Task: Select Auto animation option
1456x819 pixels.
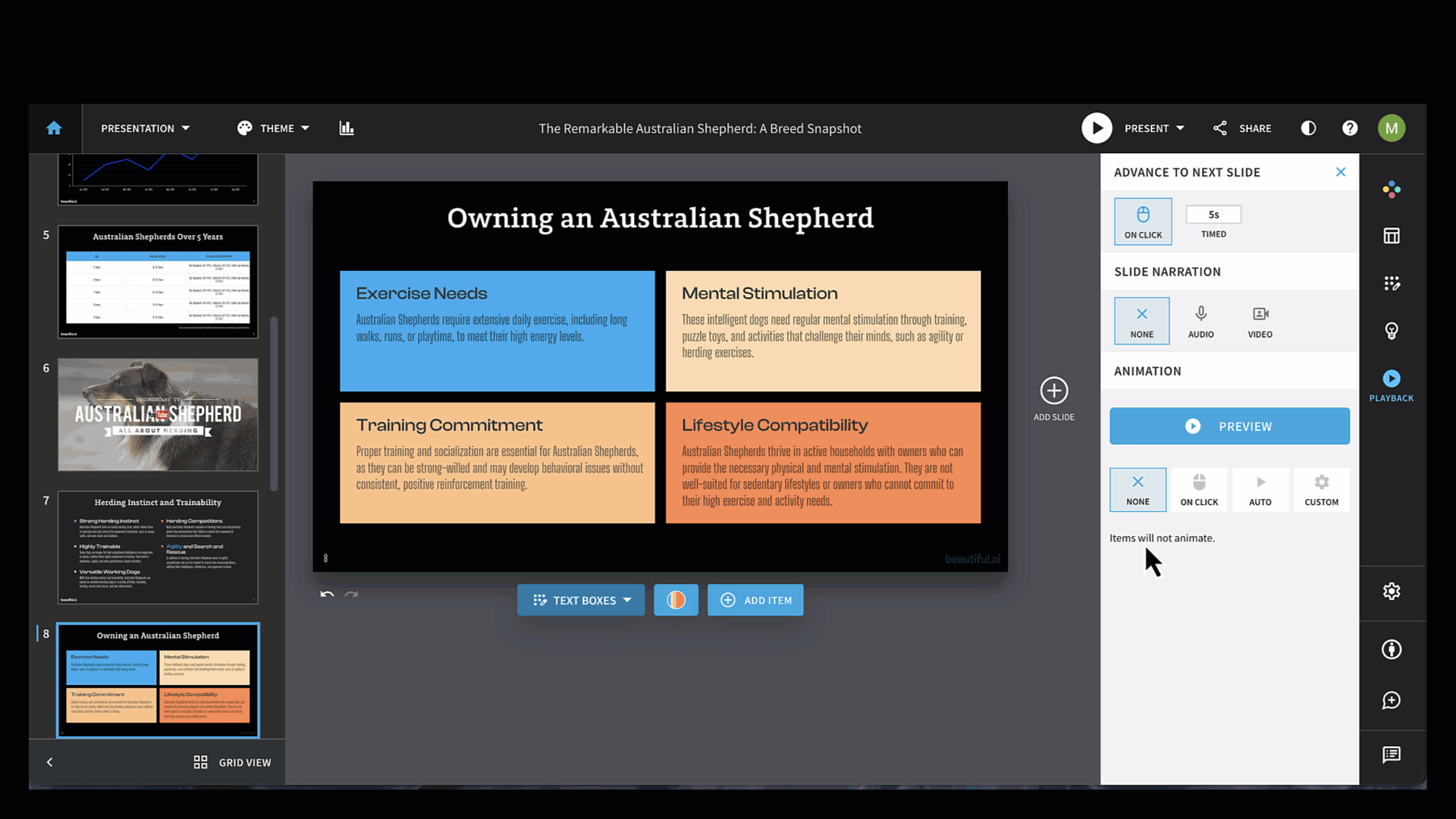Action: pyautogui.click(x=1260, y=490)
